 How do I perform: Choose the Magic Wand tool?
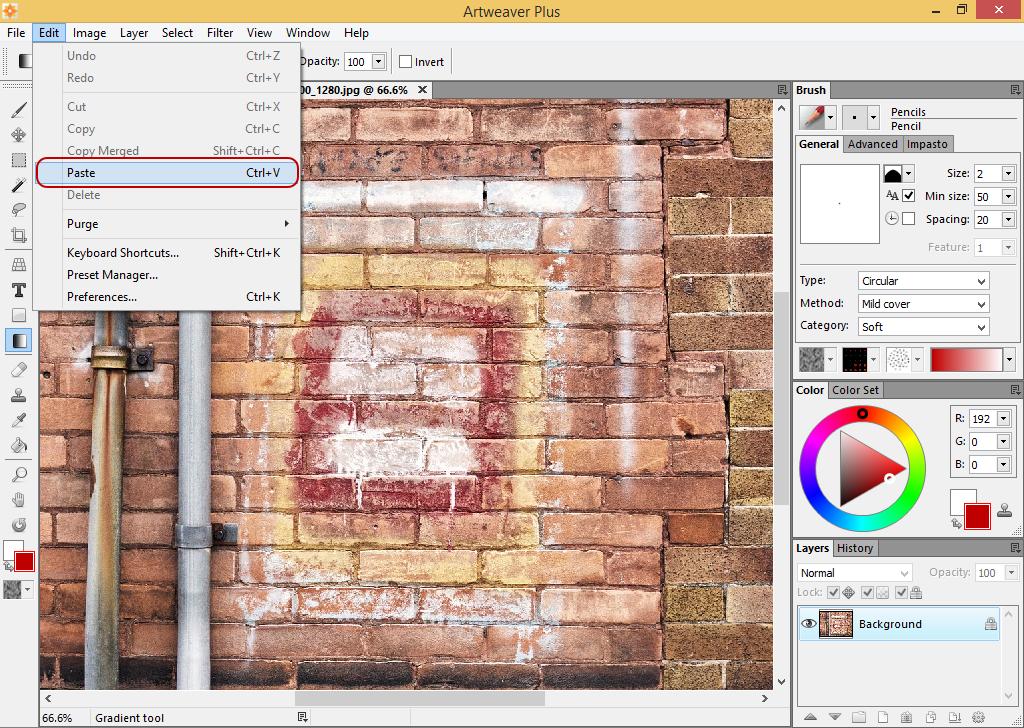tap(18, 185)
